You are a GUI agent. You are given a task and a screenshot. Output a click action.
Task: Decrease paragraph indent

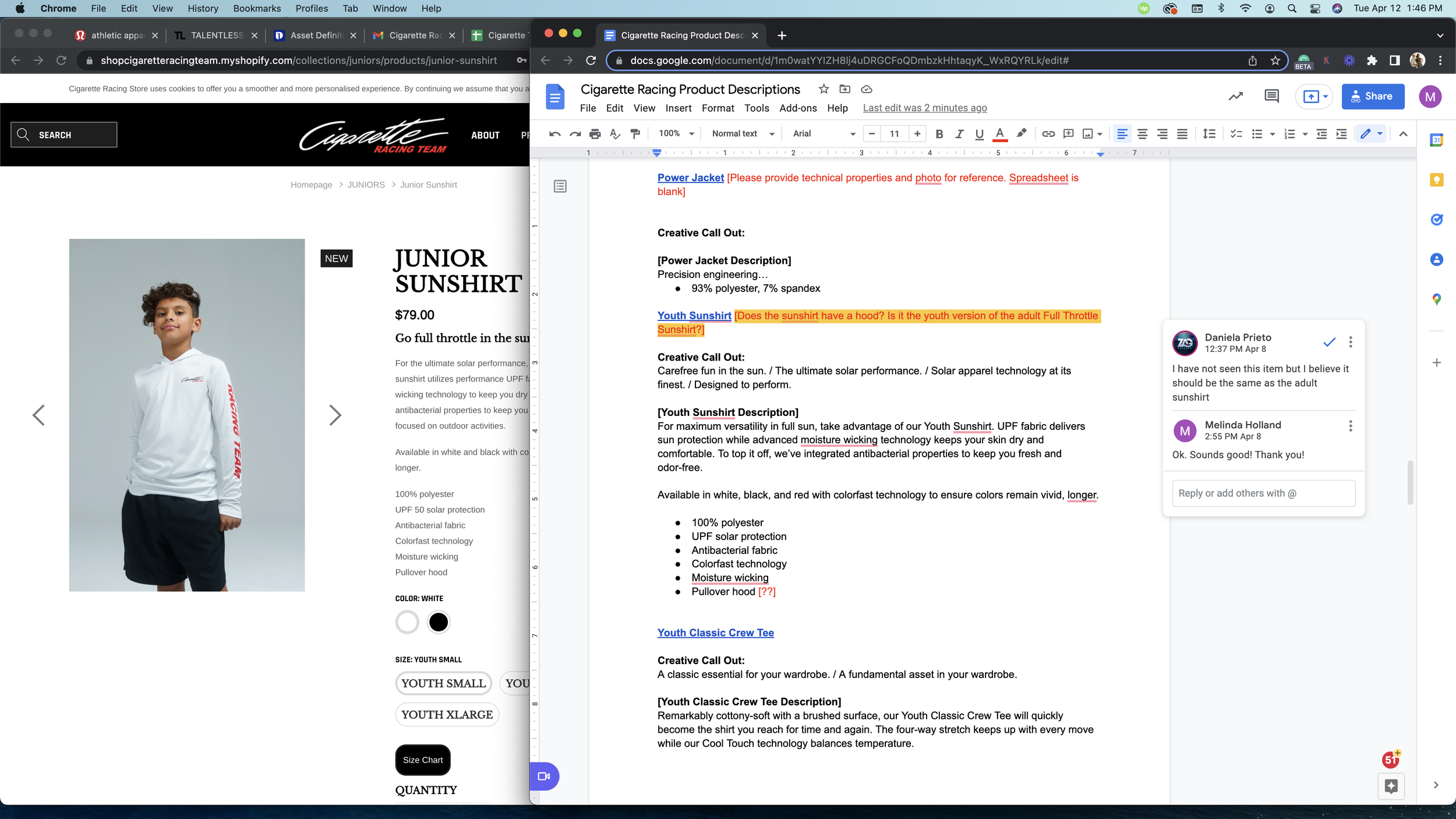point(1321,134)
